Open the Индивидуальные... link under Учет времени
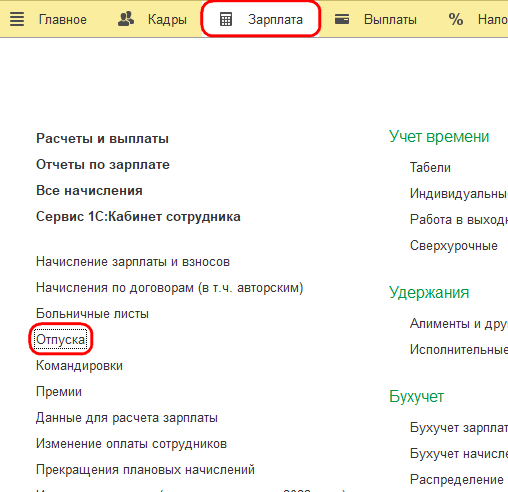This screenshot has width=508, height=492. tap(459, 194)
